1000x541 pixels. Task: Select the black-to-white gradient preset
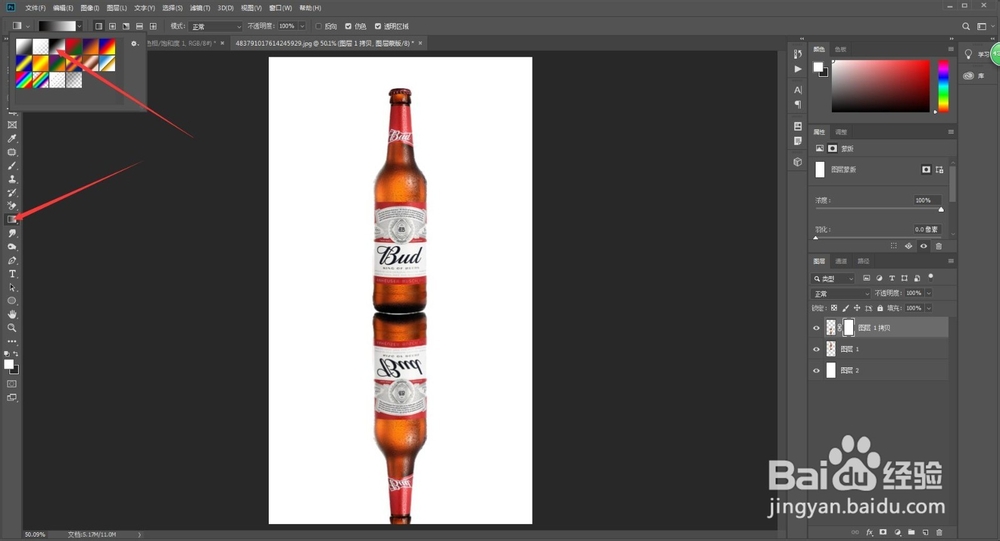point(57,46)
